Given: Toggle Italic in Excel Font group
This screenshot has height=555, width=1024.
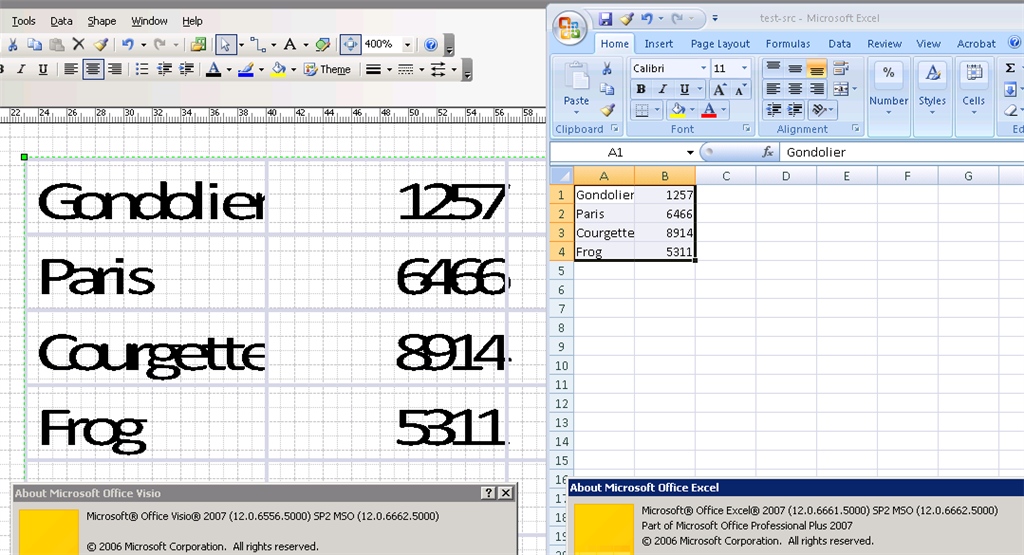Looking at the screenshot, I should [662, 89].
